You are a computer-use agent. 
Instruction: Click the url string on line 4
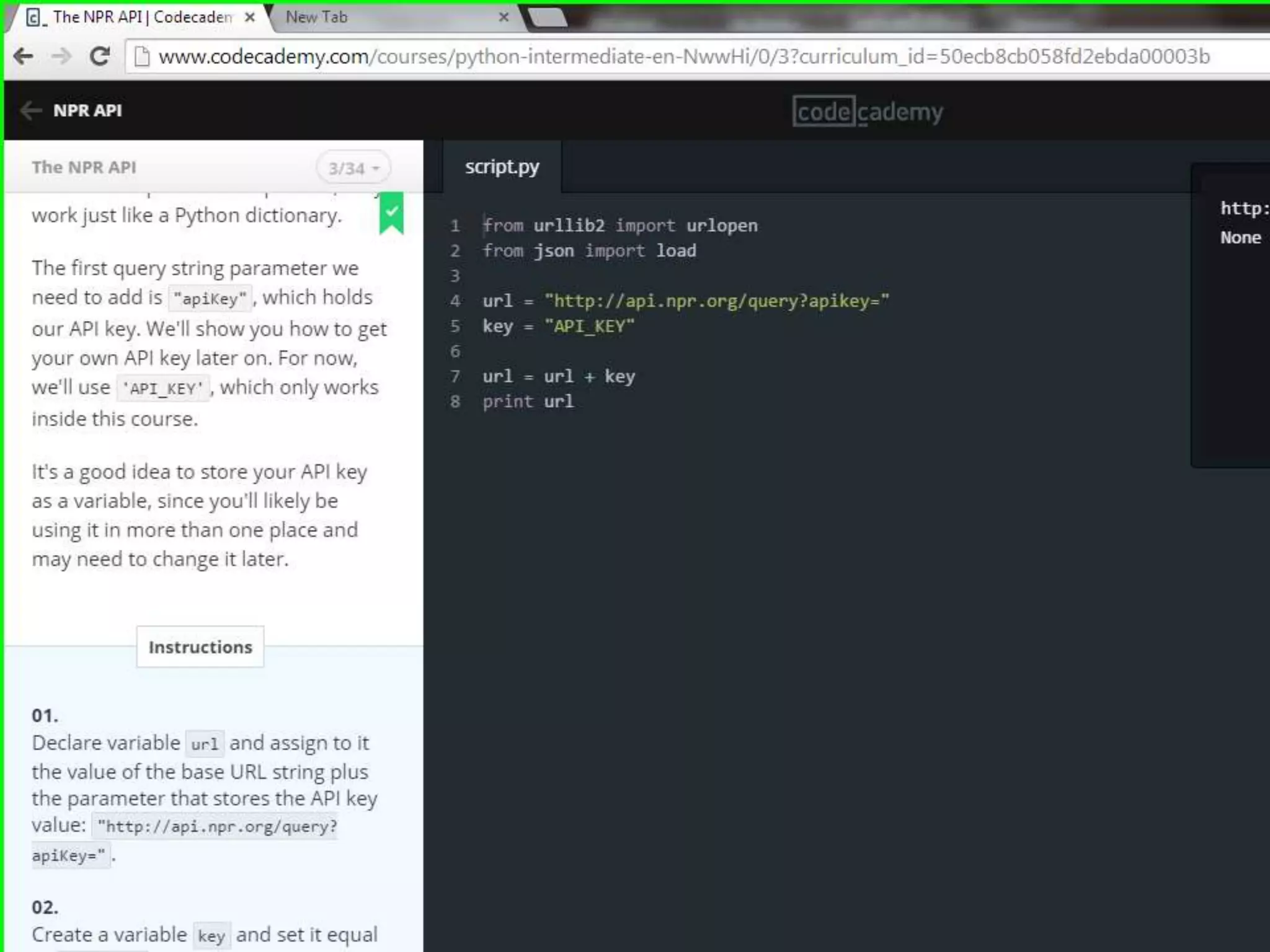point(717,301)
